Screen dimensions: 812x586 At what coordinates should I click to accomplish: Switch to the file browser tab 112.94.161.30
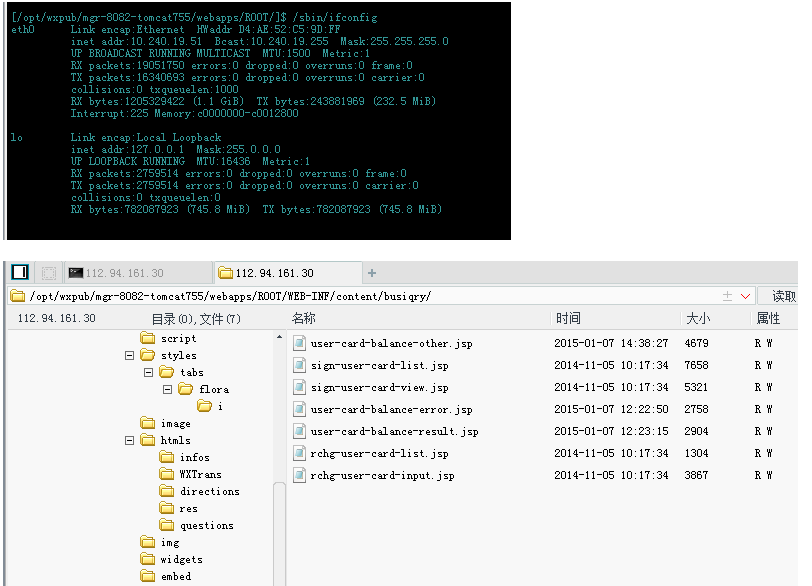[x=288, y=273]
